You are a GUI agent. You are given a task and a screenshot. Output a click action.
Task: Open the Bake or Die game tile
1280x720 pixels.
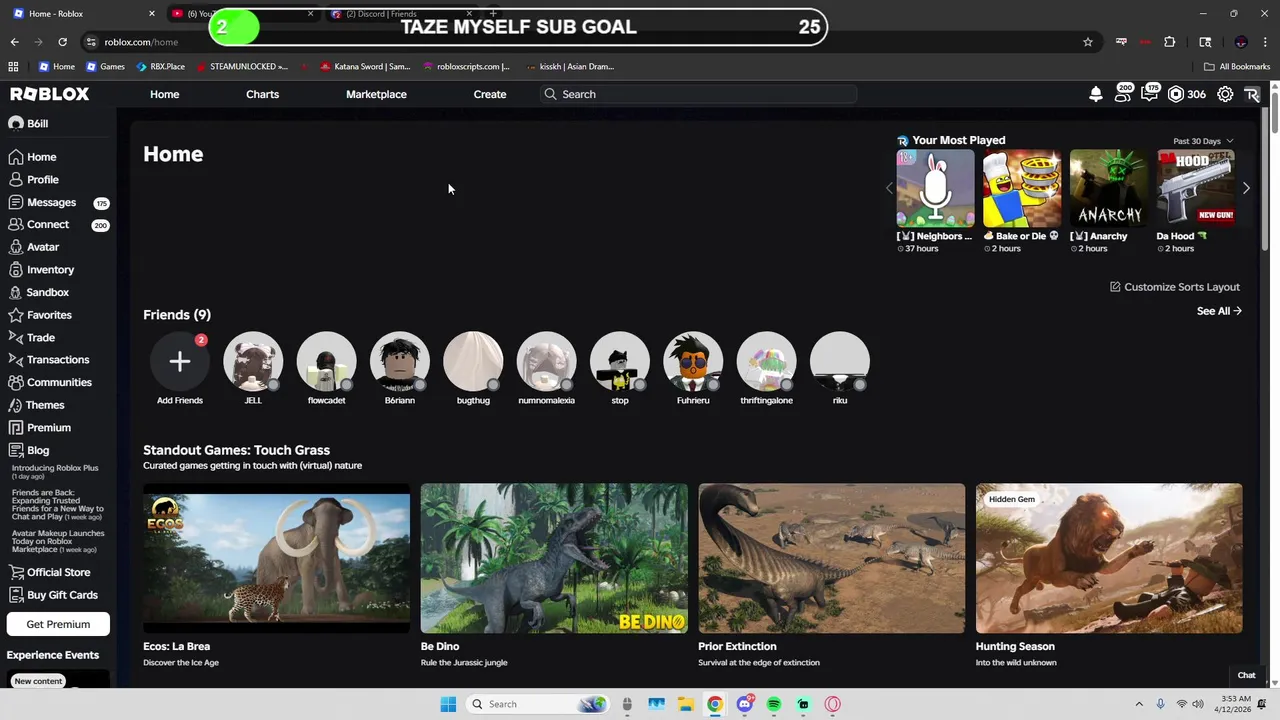pos(1022,189)
